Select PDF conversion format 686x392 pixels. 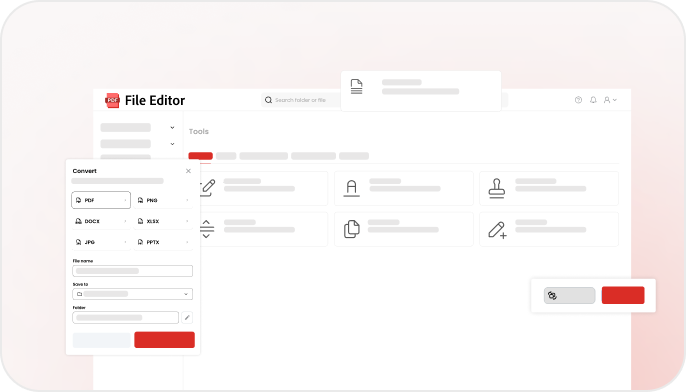[x=101, y=200]
